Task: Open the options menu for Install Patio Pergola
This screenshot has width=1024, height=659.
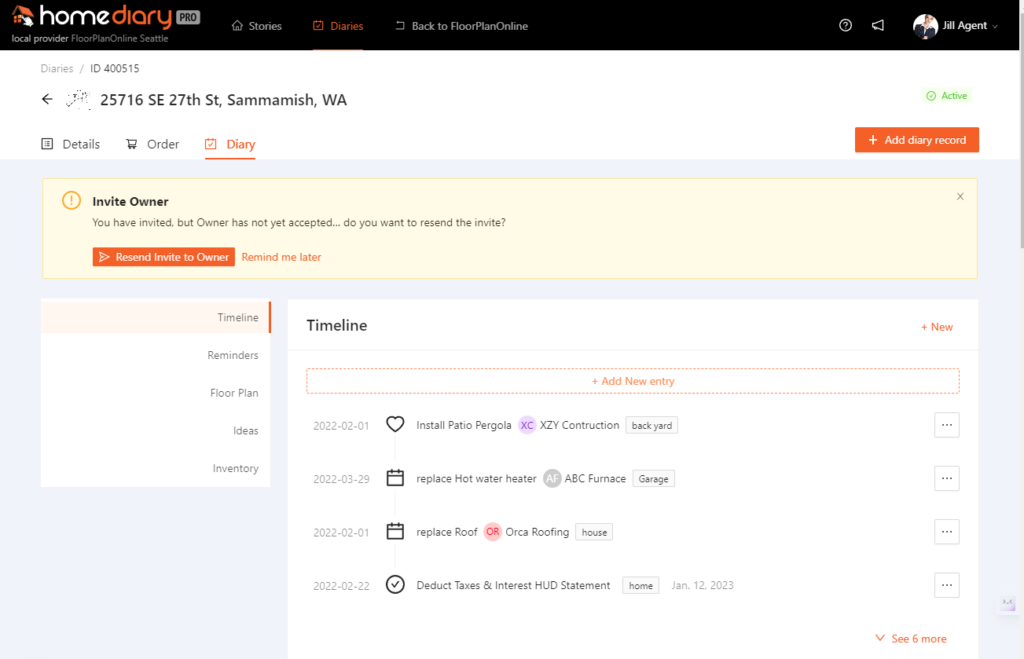Action: coord(946,425)
